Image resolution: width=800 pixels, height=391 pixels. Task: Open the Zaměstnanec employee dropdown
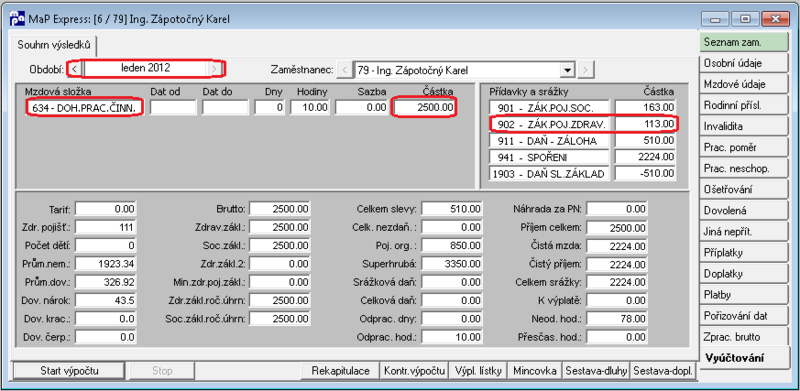566,70
